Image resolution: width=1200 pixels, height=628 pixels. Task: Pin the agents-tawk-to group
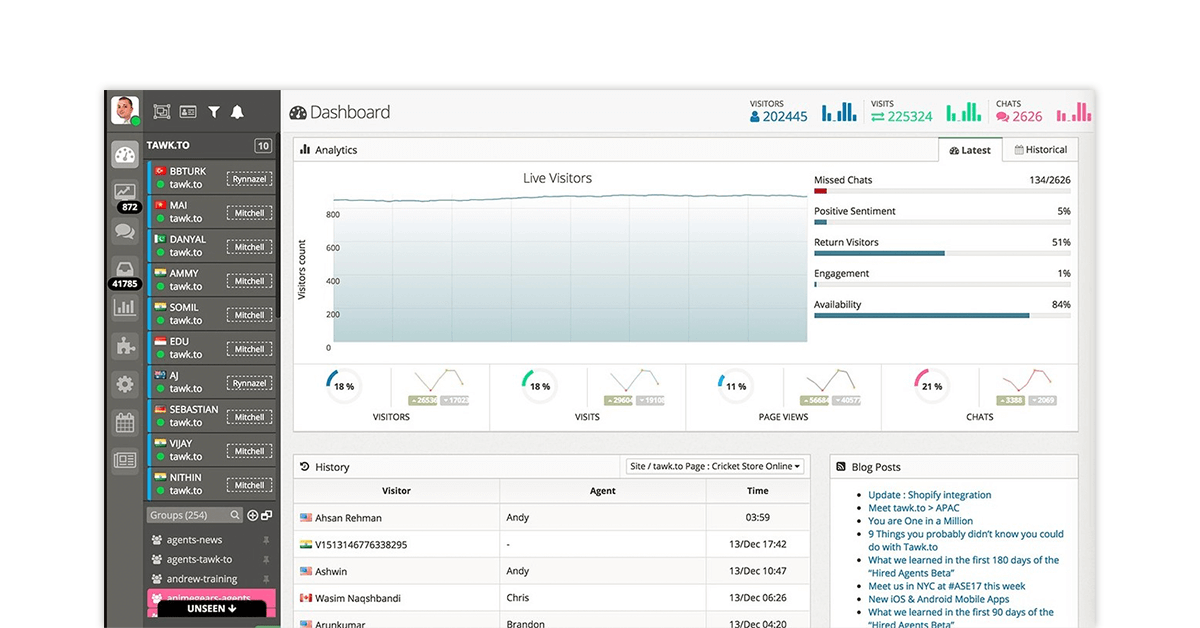click(266, 560)
